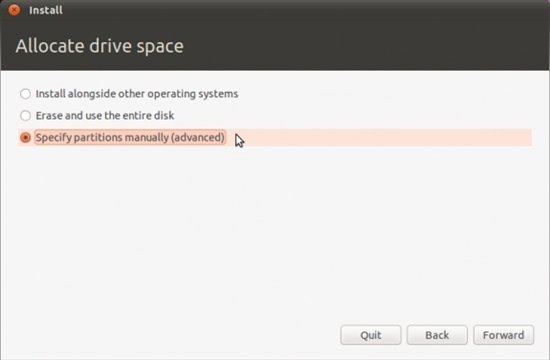Click the 'Install' window title text
This screenshot has height=360, width=550.
(46, 10)
